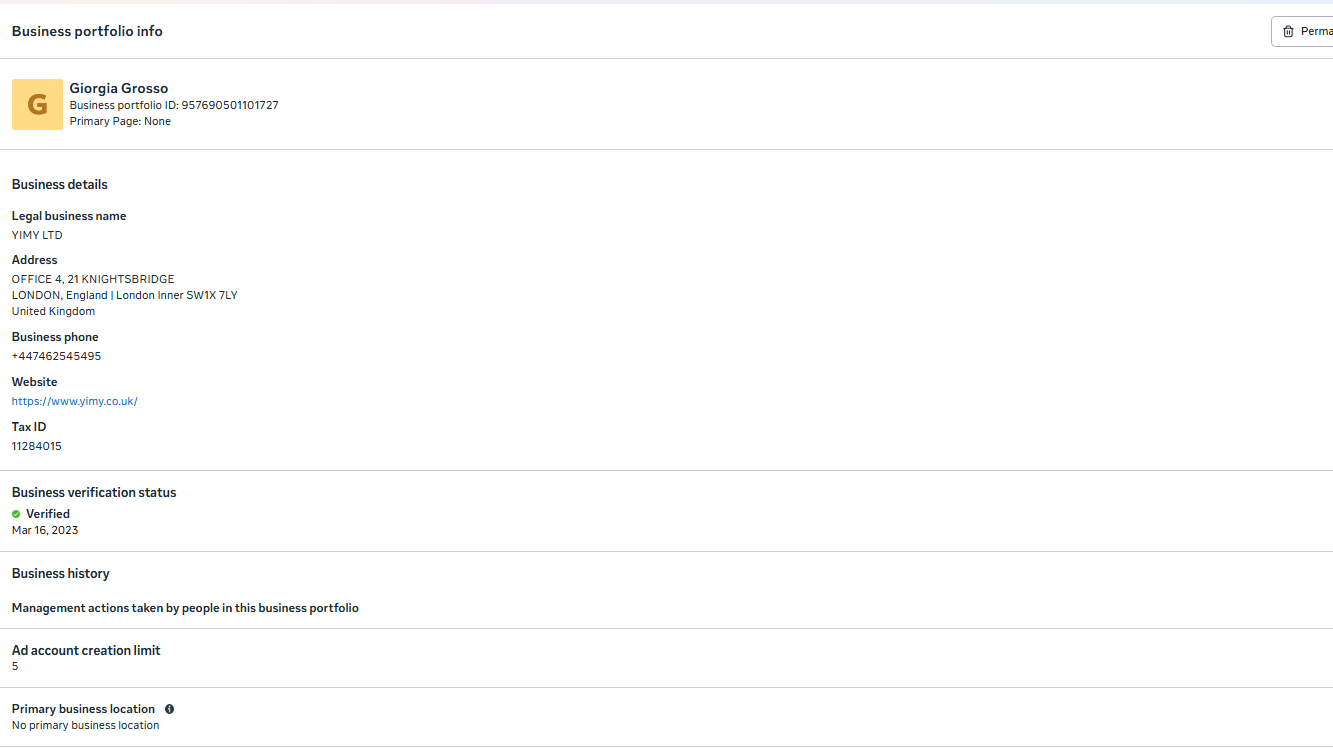Click the yellow G portfolio avatar
The height and width of the screenshot is (748, 1333).
click(x=37, y=104)
